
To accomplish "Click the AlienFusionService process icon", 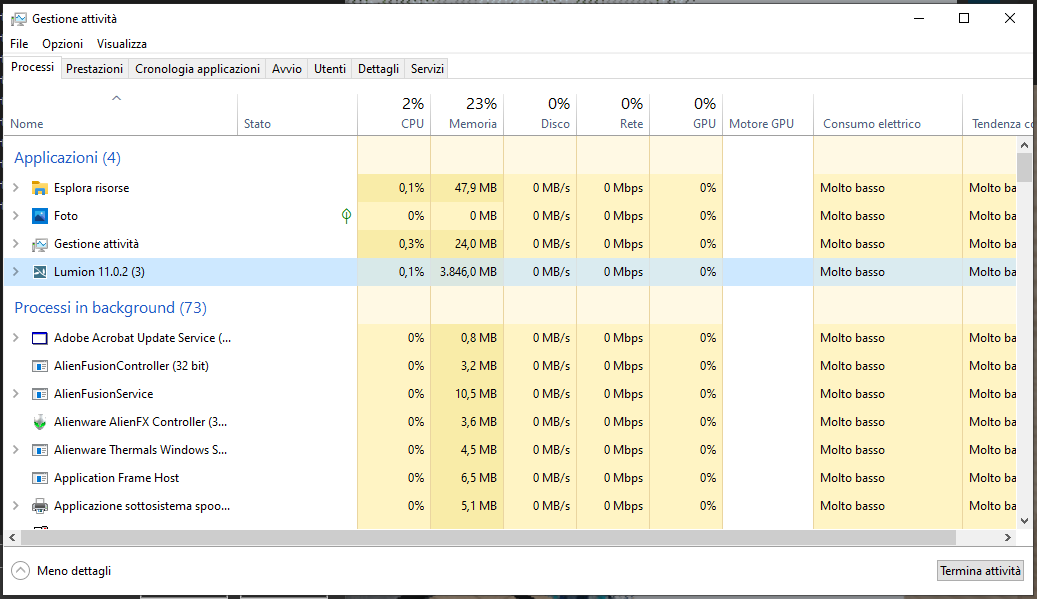I will (40, 394).
